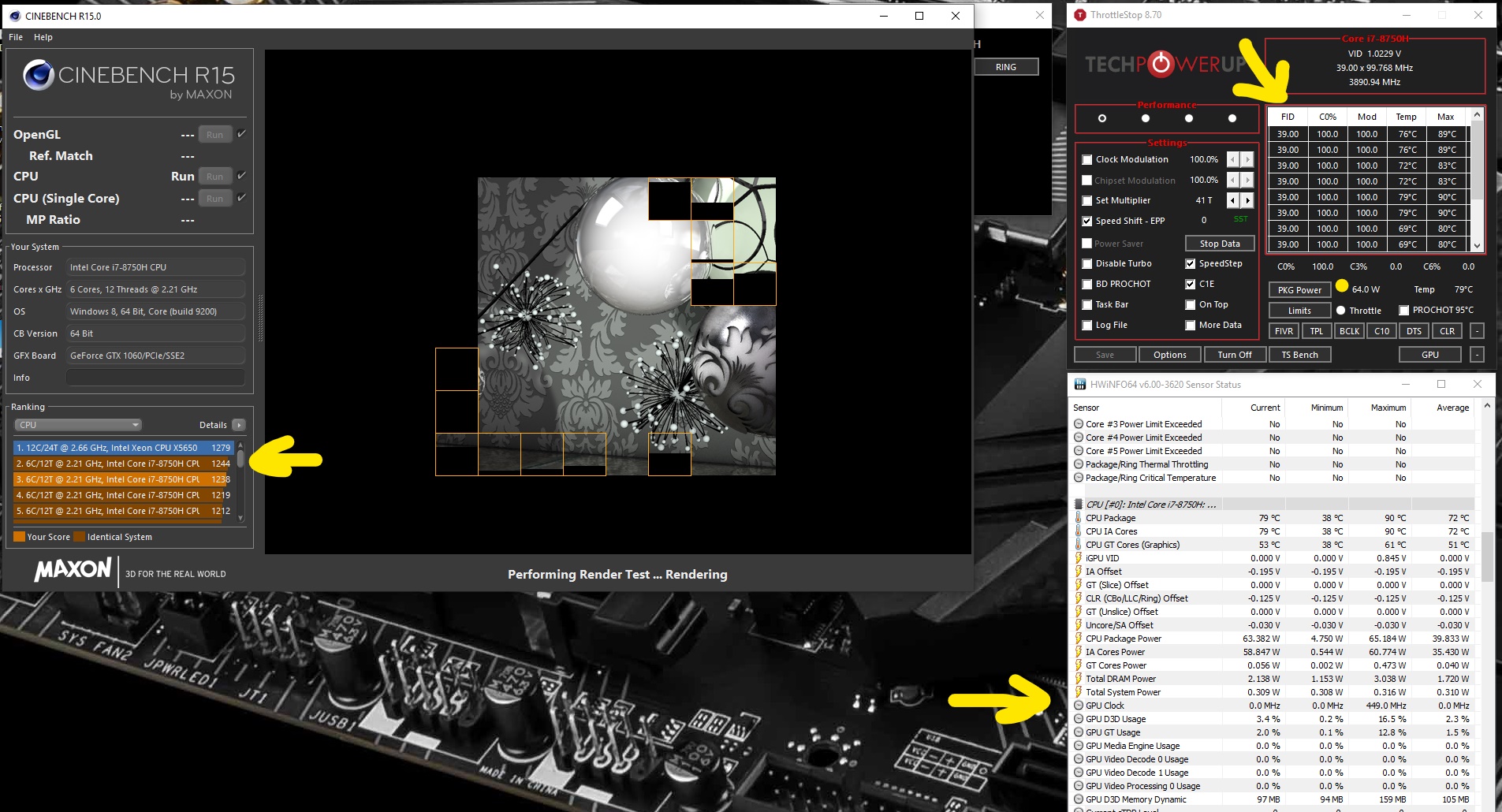The height and width of the screenshot is (812, 1502).
Task: Select ranking entry with score 1219
Action: pos(123,495)
